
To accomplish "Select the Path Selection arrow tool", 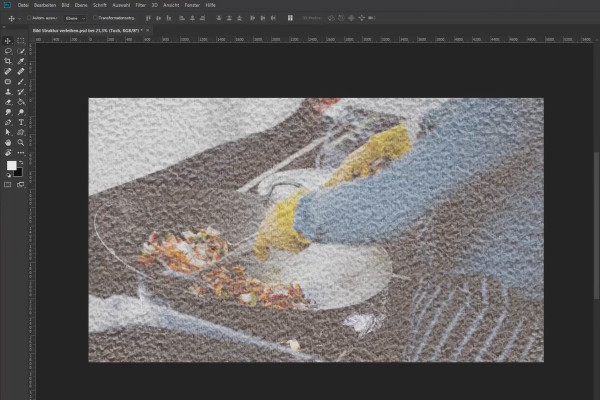I will (8, 132).
